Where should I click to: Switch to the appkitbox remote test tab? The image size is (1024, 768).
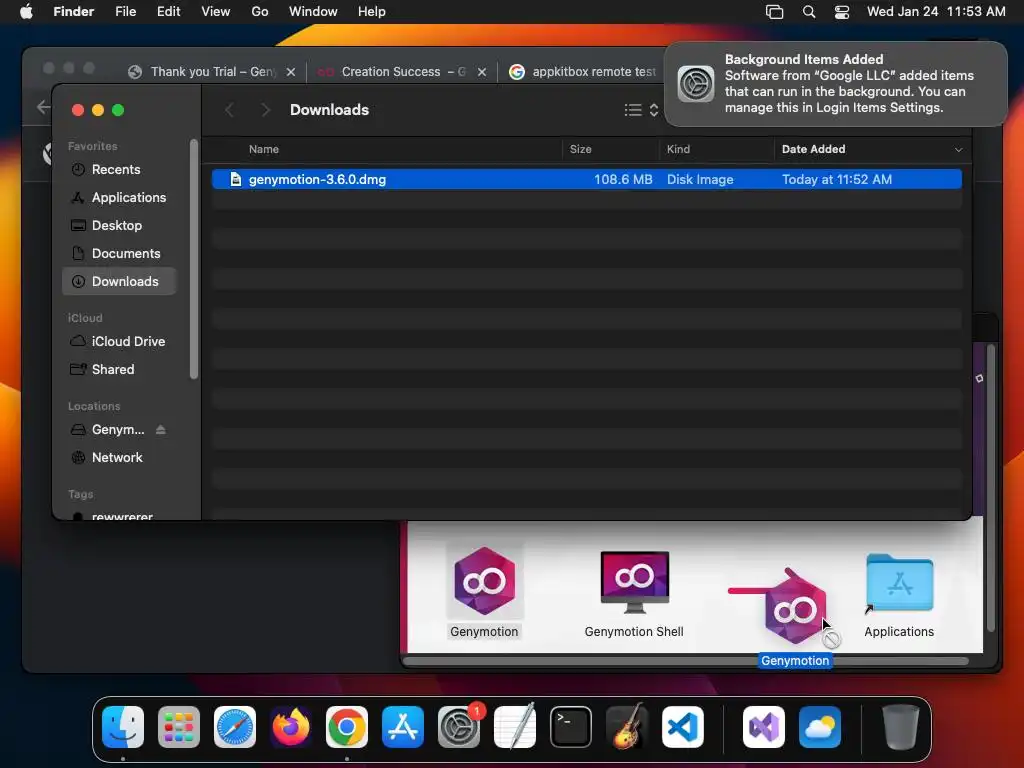coord(583,72)
